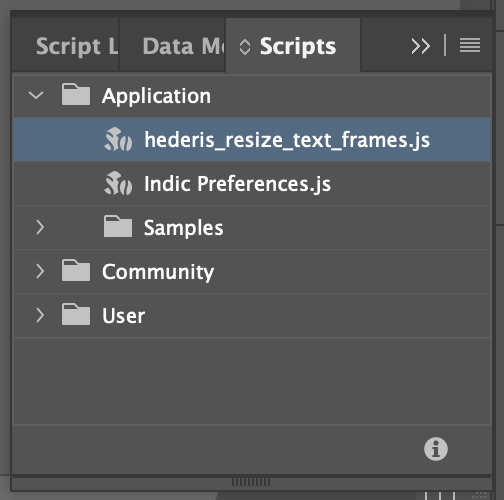The image size is (504, 500).
Task: Expand the Community folder chevron
Action: pos(40,271)
